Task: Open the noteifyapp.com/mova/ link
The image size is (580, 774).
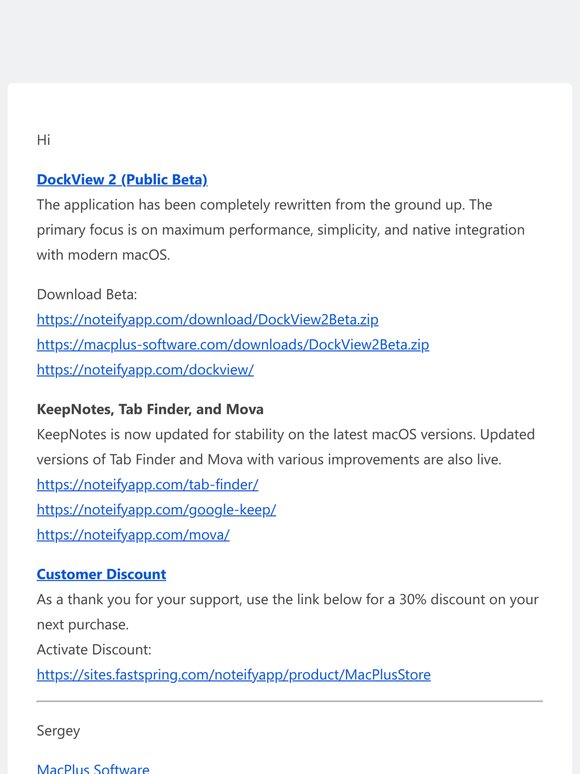Action: click(133, 535)
